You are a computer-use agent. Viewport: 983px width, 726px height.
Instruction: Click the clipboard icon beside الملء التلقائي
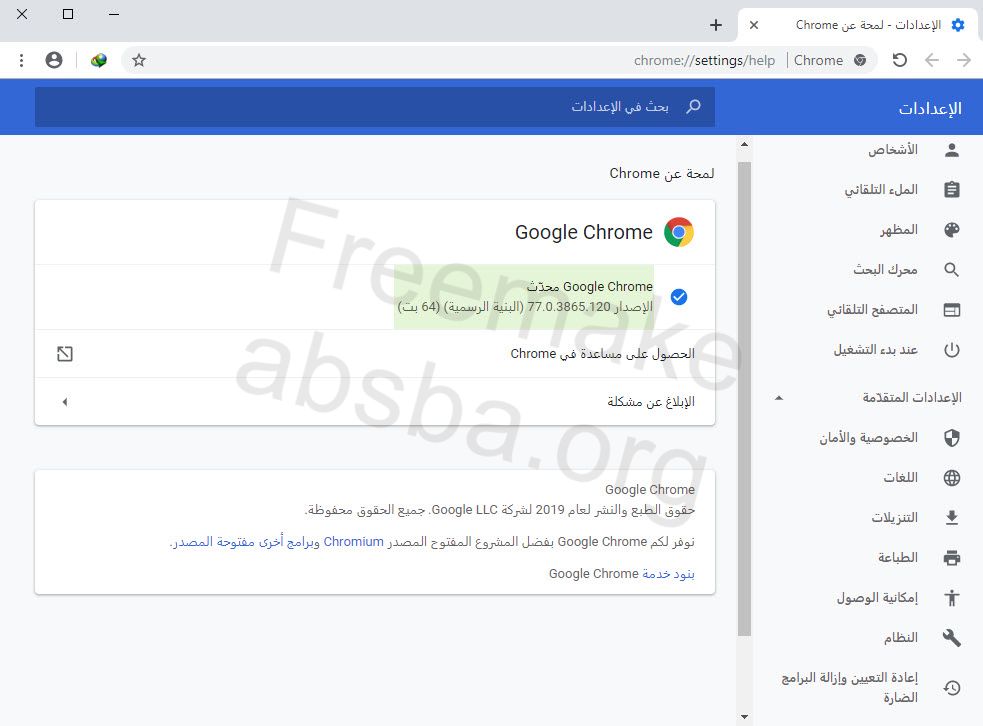[x=952, y=189]
